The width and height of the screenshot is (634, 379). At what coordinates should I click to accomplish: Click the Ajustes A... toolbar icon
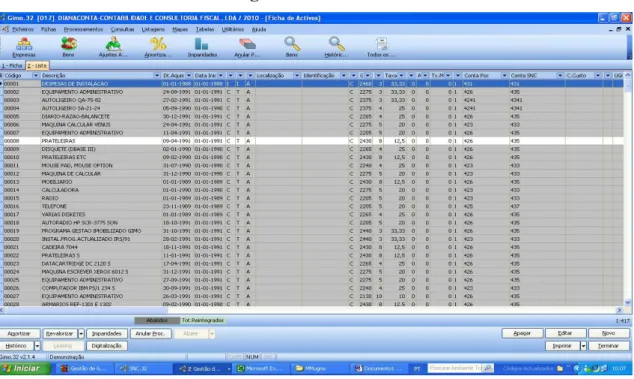click(x=113, y=47)
